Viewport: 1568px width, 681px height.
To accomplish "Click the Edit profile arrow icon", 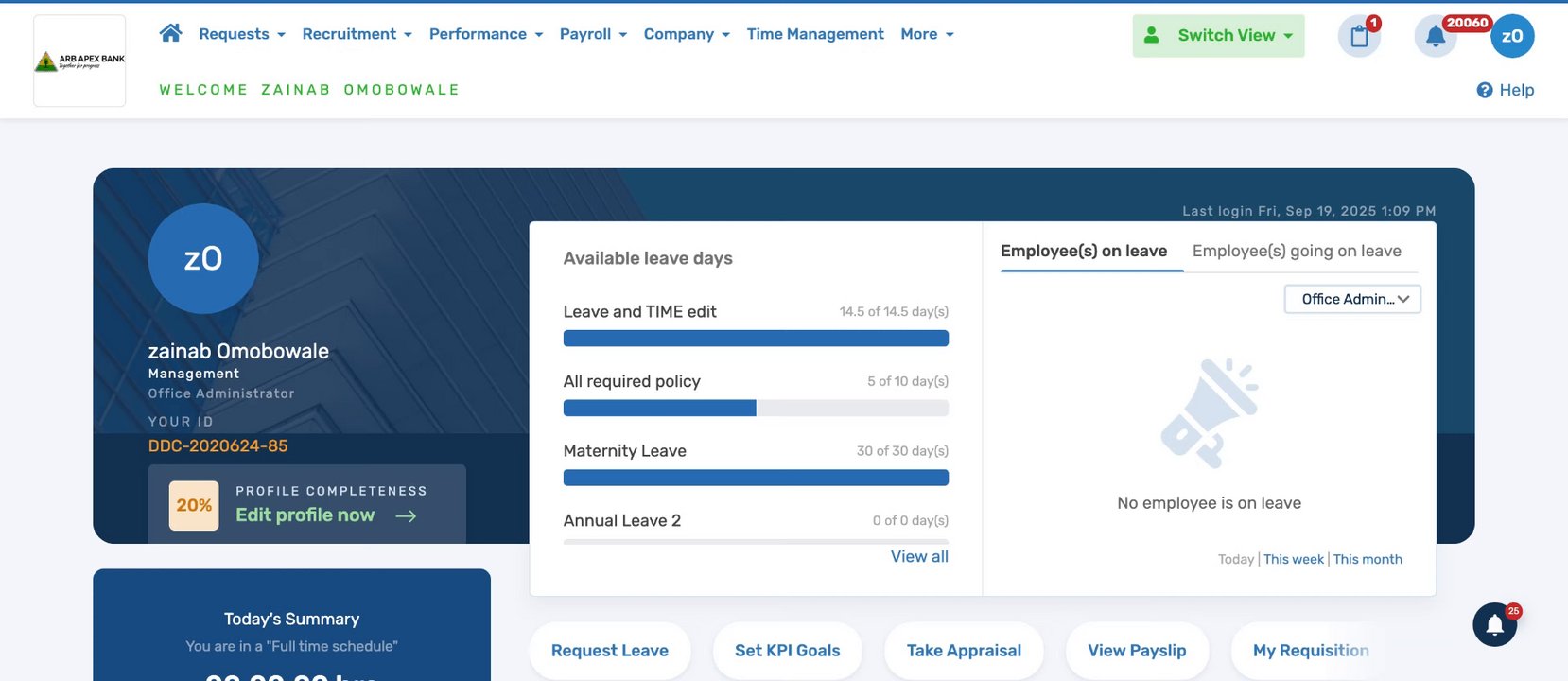I will point(406,515).
